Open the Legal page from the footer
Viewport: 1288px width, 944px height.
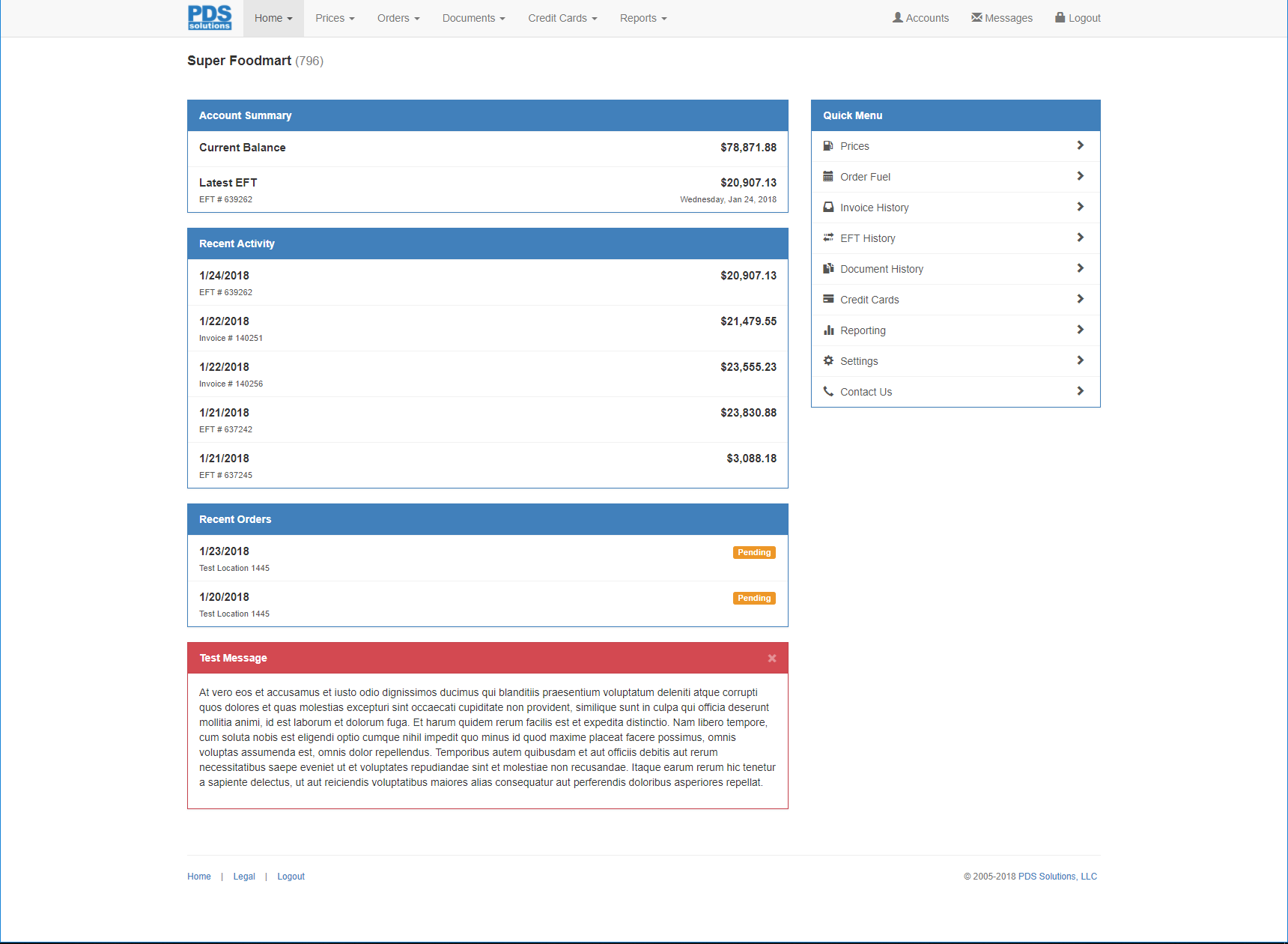(244, 876)
